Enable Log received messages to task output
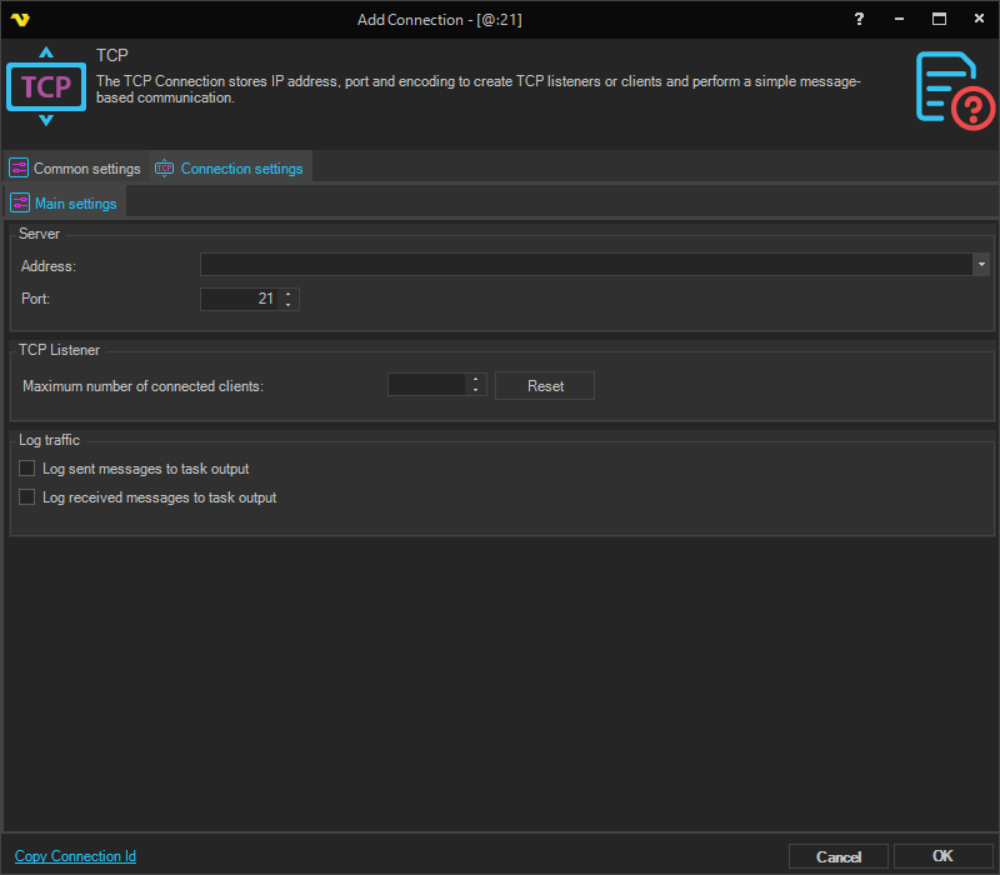1000x875 pixels. (x=27, y=497)
